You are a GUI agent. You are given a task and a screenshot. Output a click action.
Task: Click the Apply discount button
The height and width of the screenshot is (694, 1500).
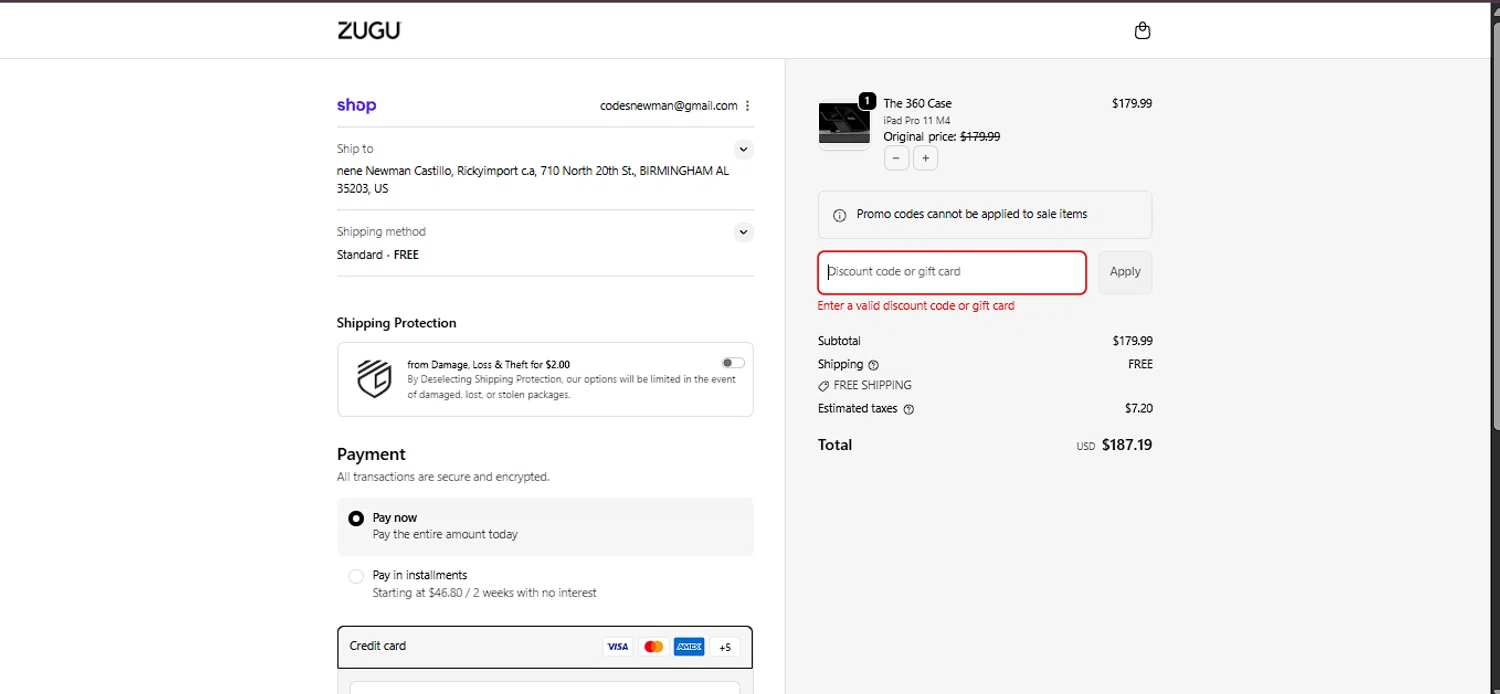coord(1125,272)
